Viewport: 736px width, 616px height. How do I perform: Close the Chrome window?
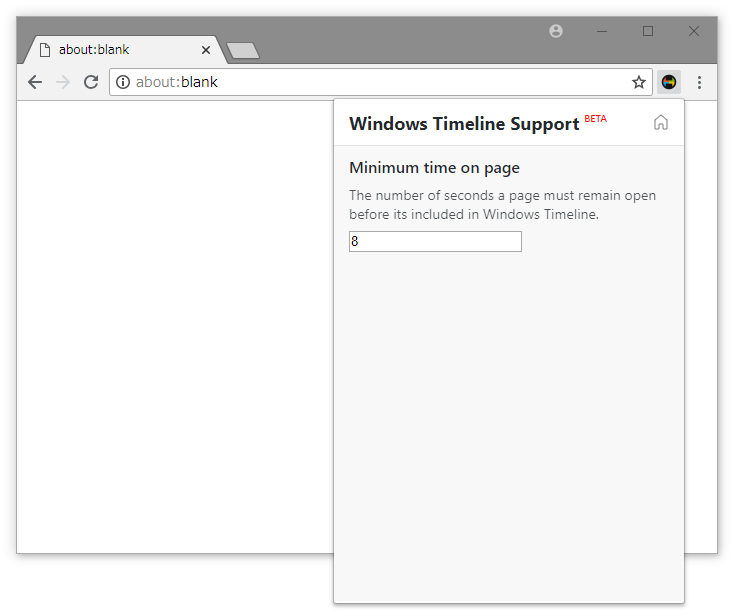[x=694, y=31]
